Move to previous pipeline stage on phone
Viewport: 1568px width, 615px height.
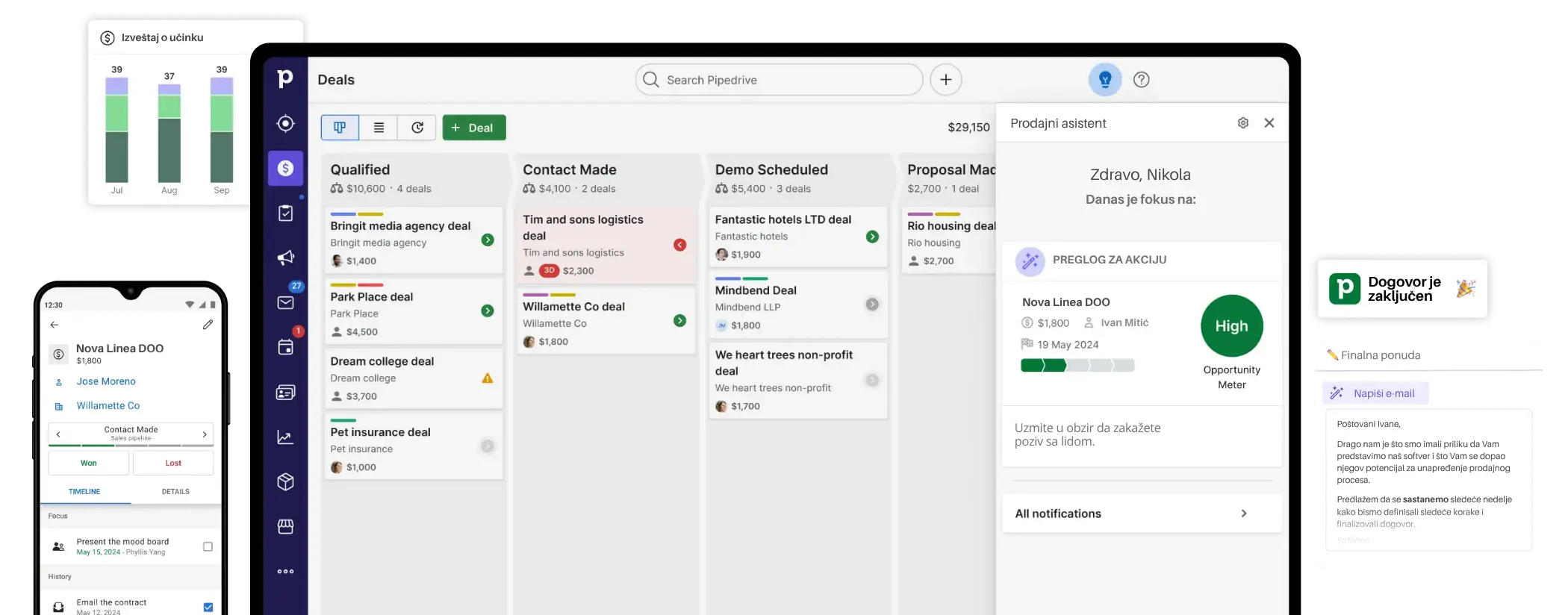(58, 434)
